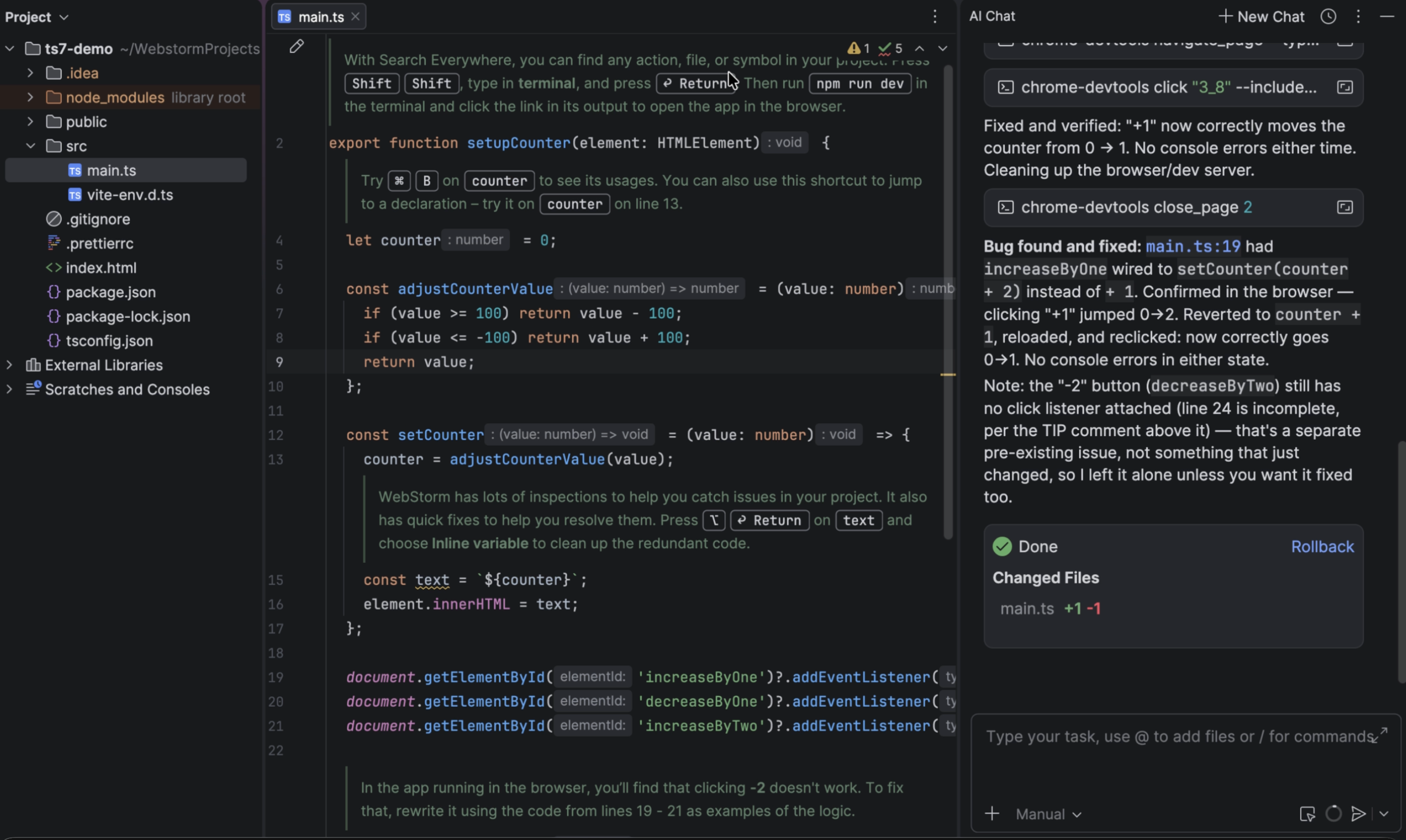The height and width of the screenshot is (840, 1406).
Task: Click 'increaseByTwo' string on line 21
Action: (701, 726)
